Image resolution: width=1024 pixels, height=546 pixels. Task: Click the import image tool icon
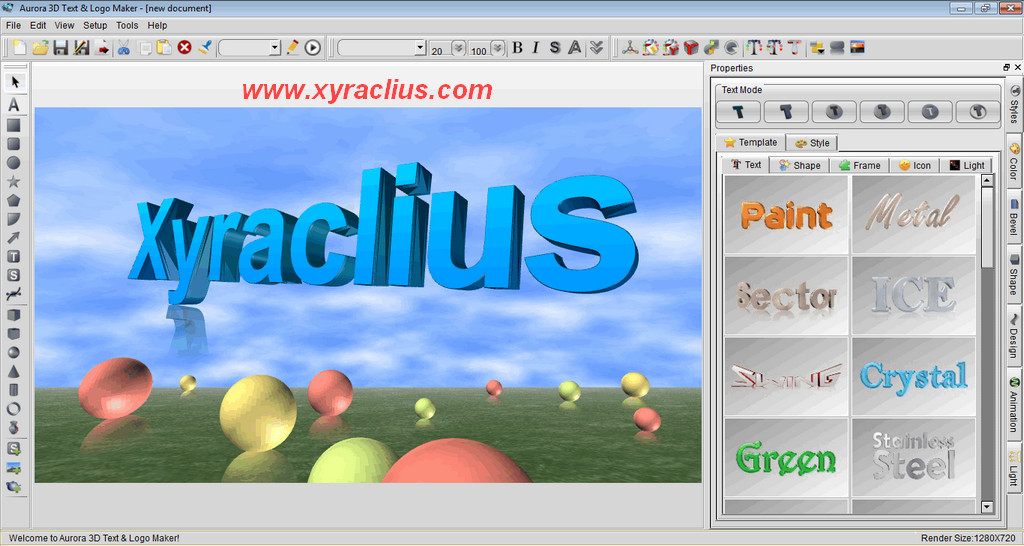pyautogui.click(x=14, y=468)
